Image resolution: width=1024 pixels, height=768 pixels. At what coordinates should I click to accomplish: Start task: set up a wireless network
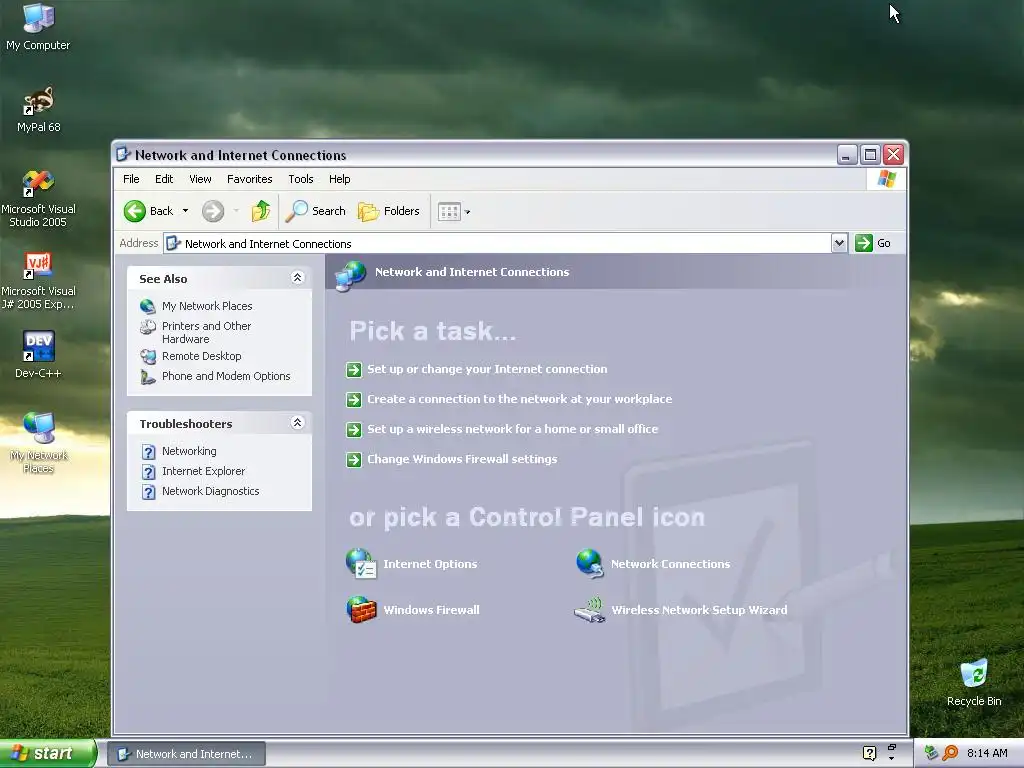513,429
